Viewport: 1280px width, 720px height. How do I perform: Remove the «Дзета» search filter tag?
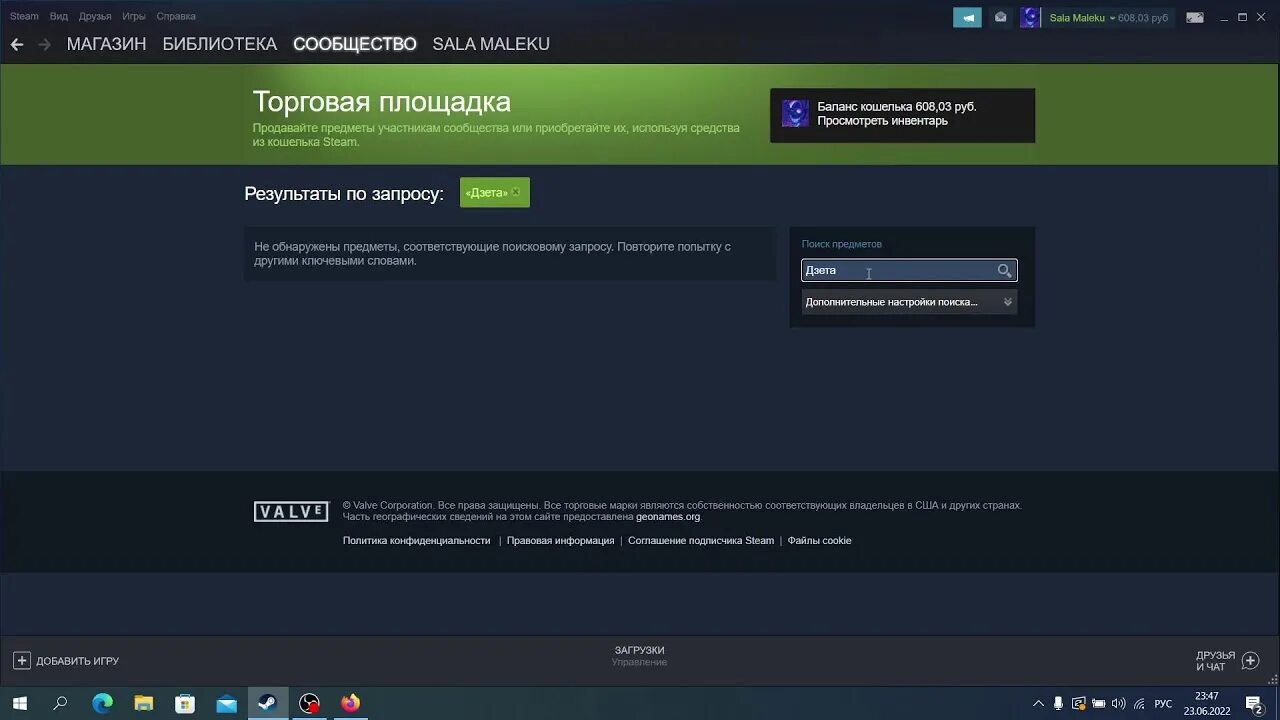click(515, 192)
